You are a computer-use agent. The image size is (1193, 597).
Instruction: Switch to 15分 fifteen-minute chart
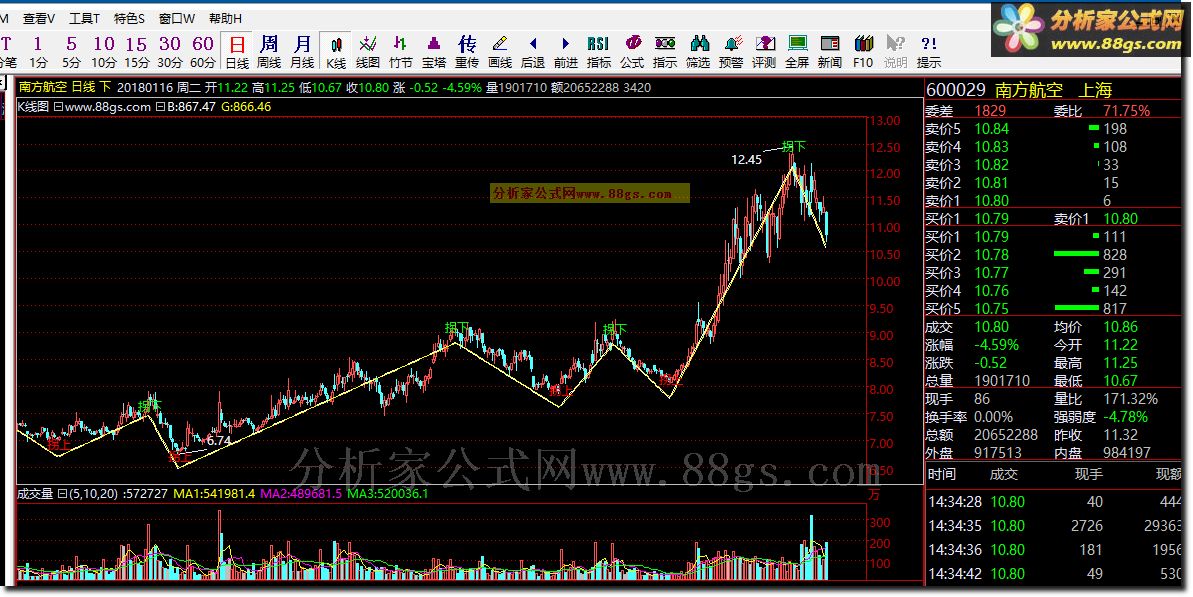pyautogui.click(x=137, y=52)
